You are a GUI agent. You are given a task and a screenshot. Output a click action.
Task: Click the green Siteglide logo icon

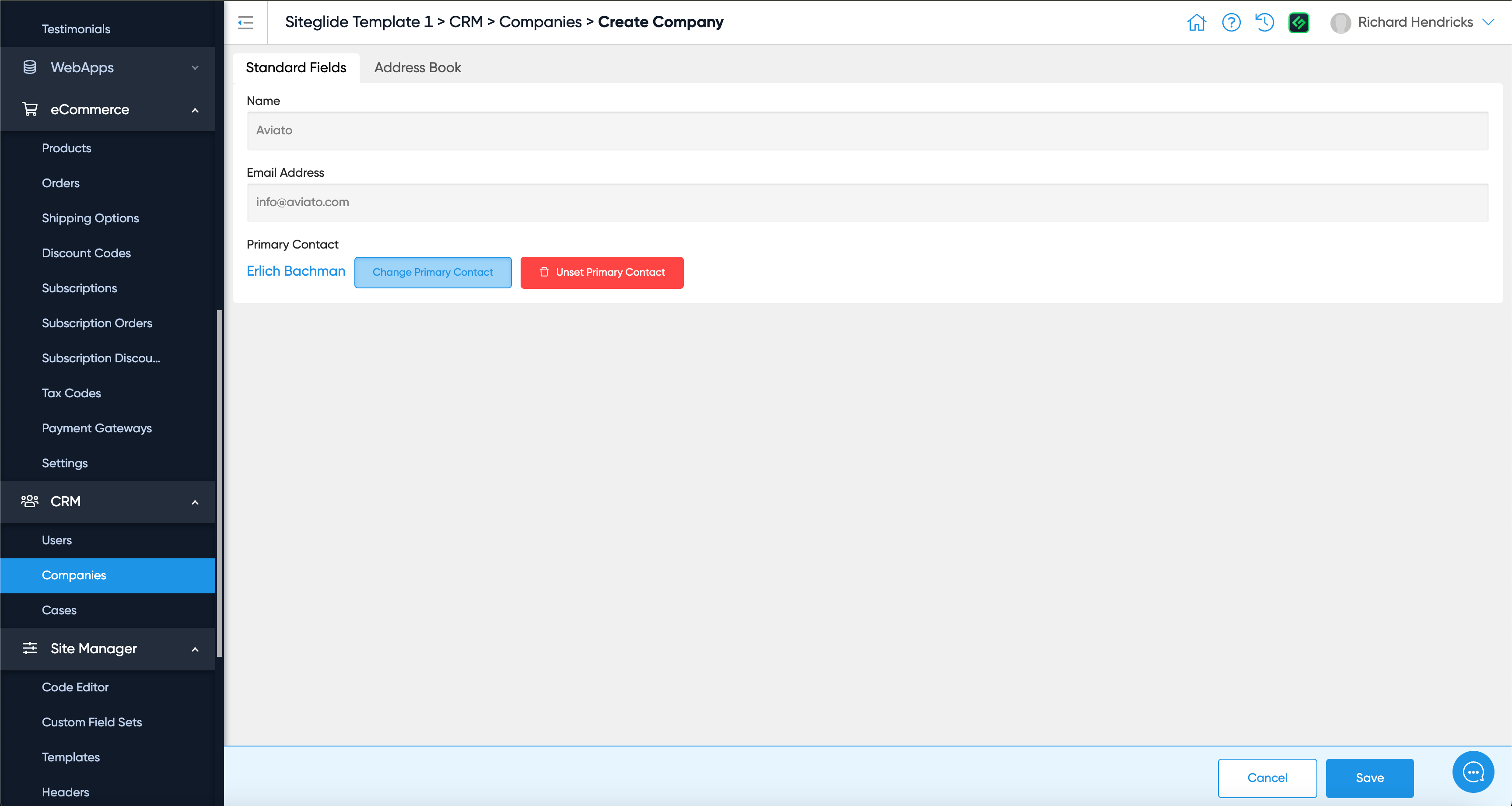click(x=1298, y=22)
